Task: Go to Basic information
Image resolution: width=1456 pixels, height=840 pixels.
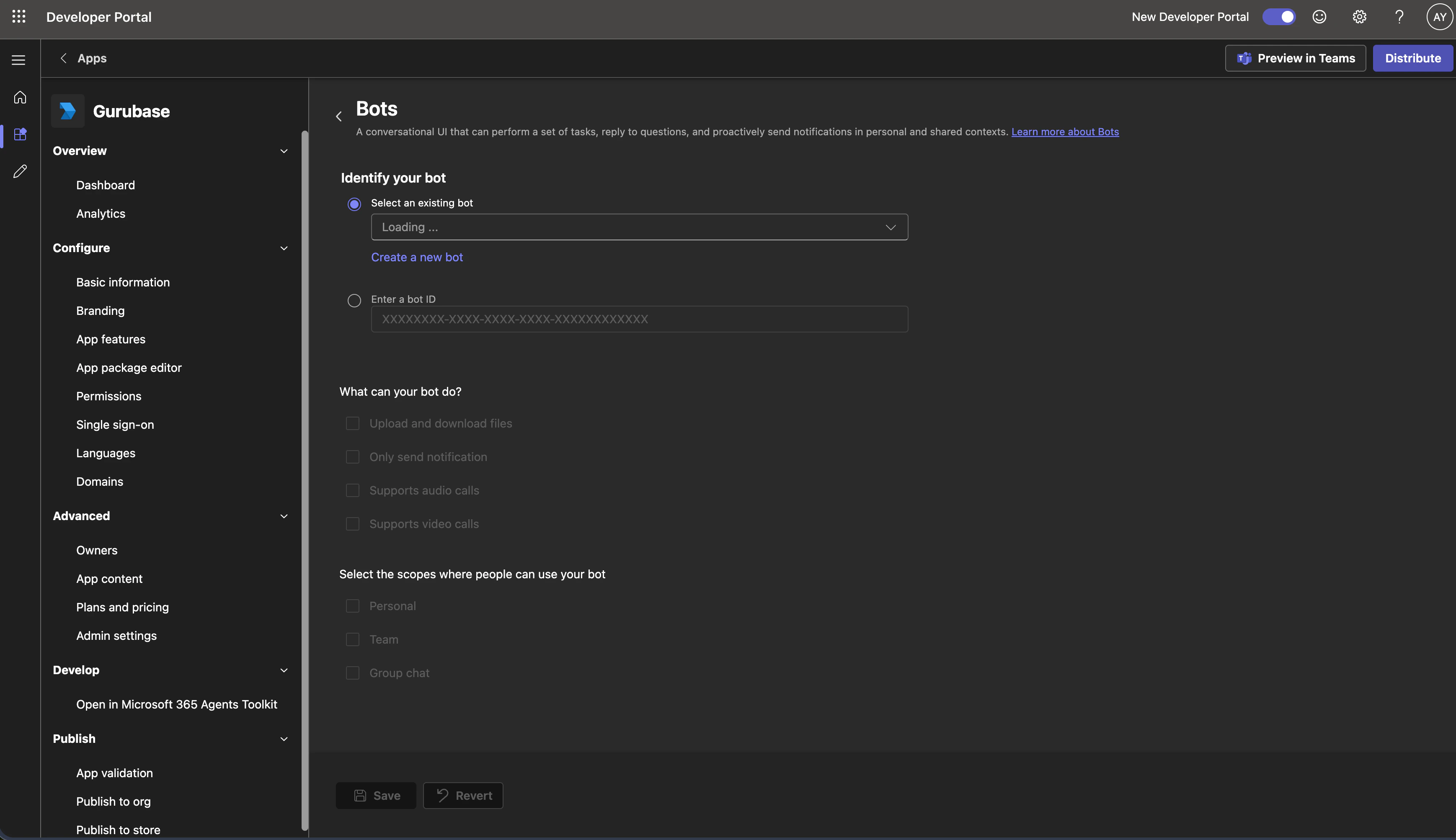Action: (x=123, y=282)
